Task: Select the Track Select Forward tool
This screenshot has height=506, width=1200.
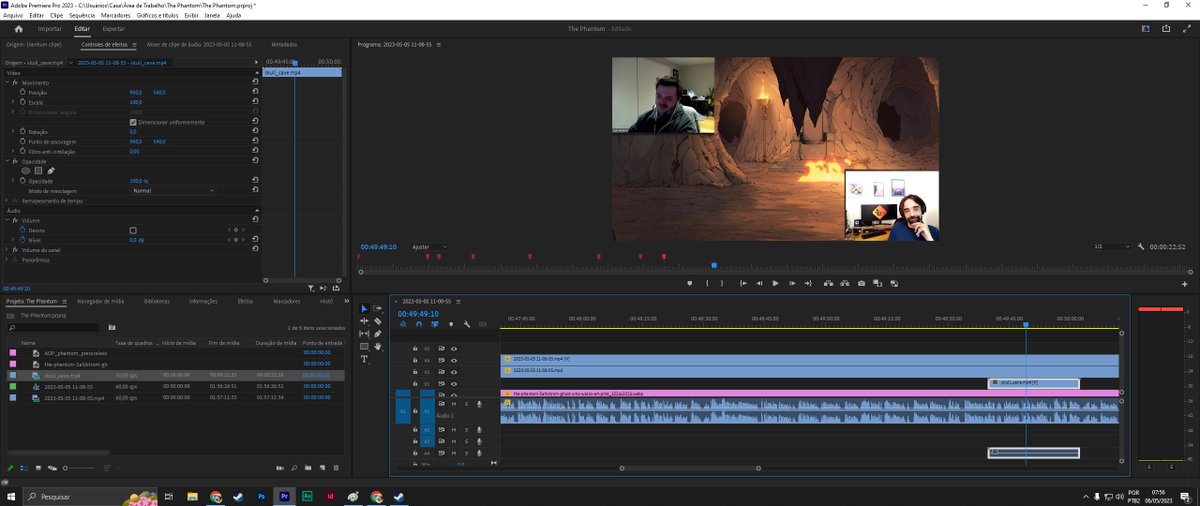Action: click(x=377, y=308)
